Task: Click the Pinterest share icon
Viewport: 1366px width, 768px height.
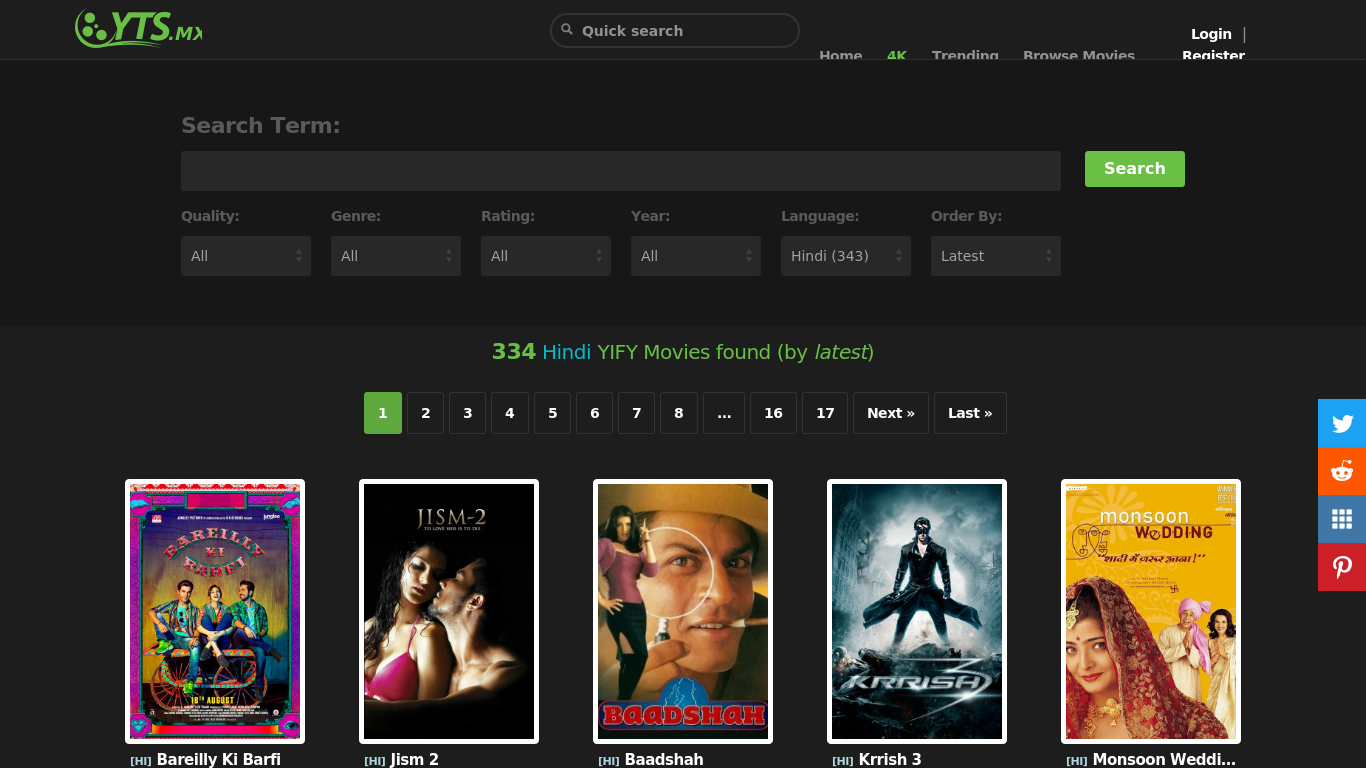Action: pyautogui.click(x=1342, y=567)
